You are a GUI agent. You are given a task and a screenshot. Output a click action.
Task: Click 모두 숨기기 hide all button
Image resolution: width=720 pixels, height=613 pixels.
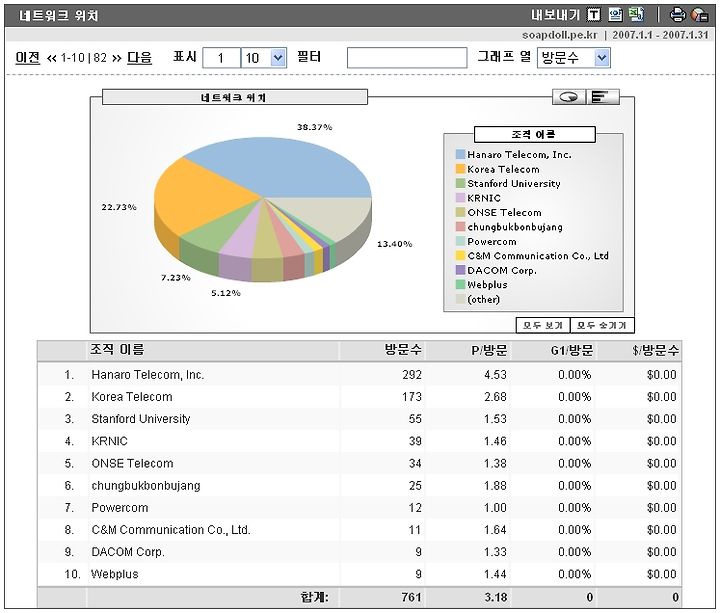[602, 326]
